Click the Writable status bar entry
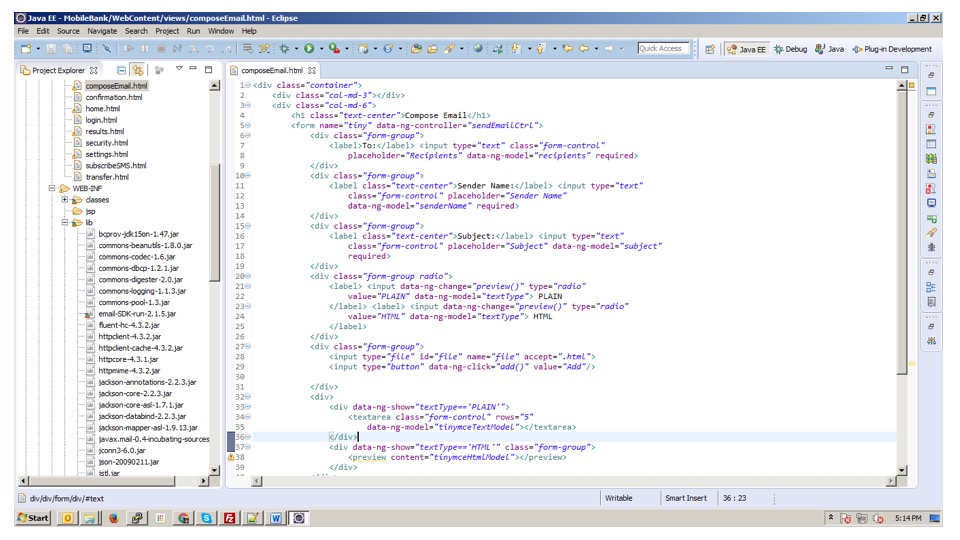The image size is (960, 540). pos(618,498)
